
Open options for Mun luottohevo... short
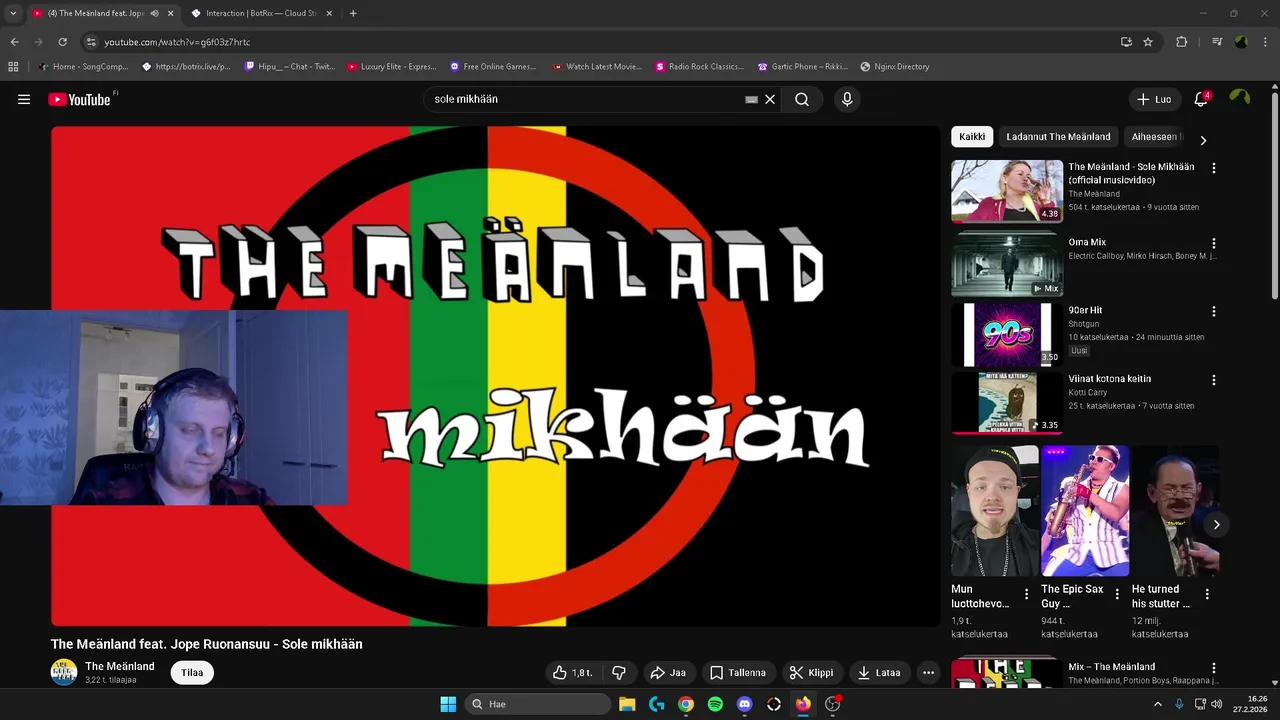pyautogui.click(x=1026, y=594)
